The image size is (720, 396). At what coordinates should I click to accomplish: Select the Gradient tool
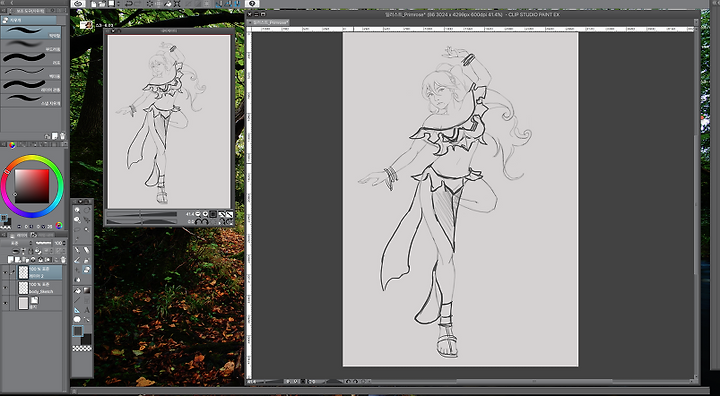87,290
